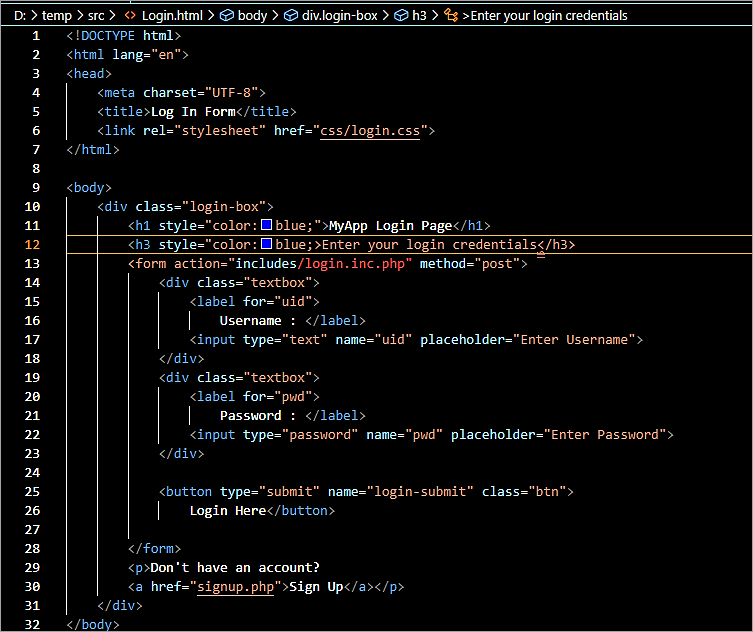753x632 pixels.
Task: Click the "Enter Username" placeholder value
Action: (x=574, y=340)
